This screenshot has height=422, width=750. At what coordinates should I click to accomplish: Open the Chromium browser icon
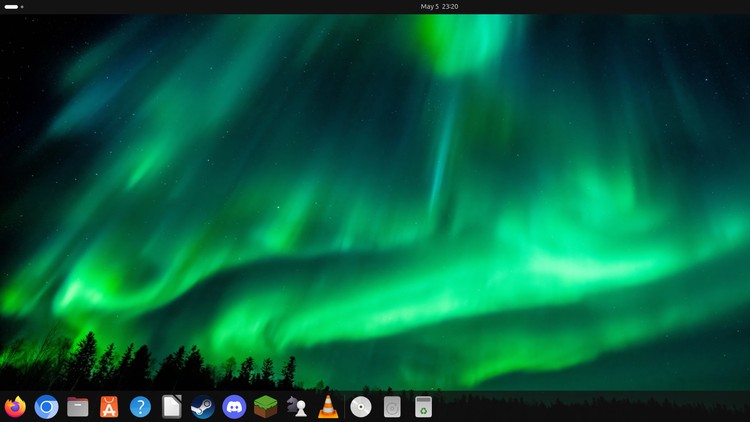46,407
